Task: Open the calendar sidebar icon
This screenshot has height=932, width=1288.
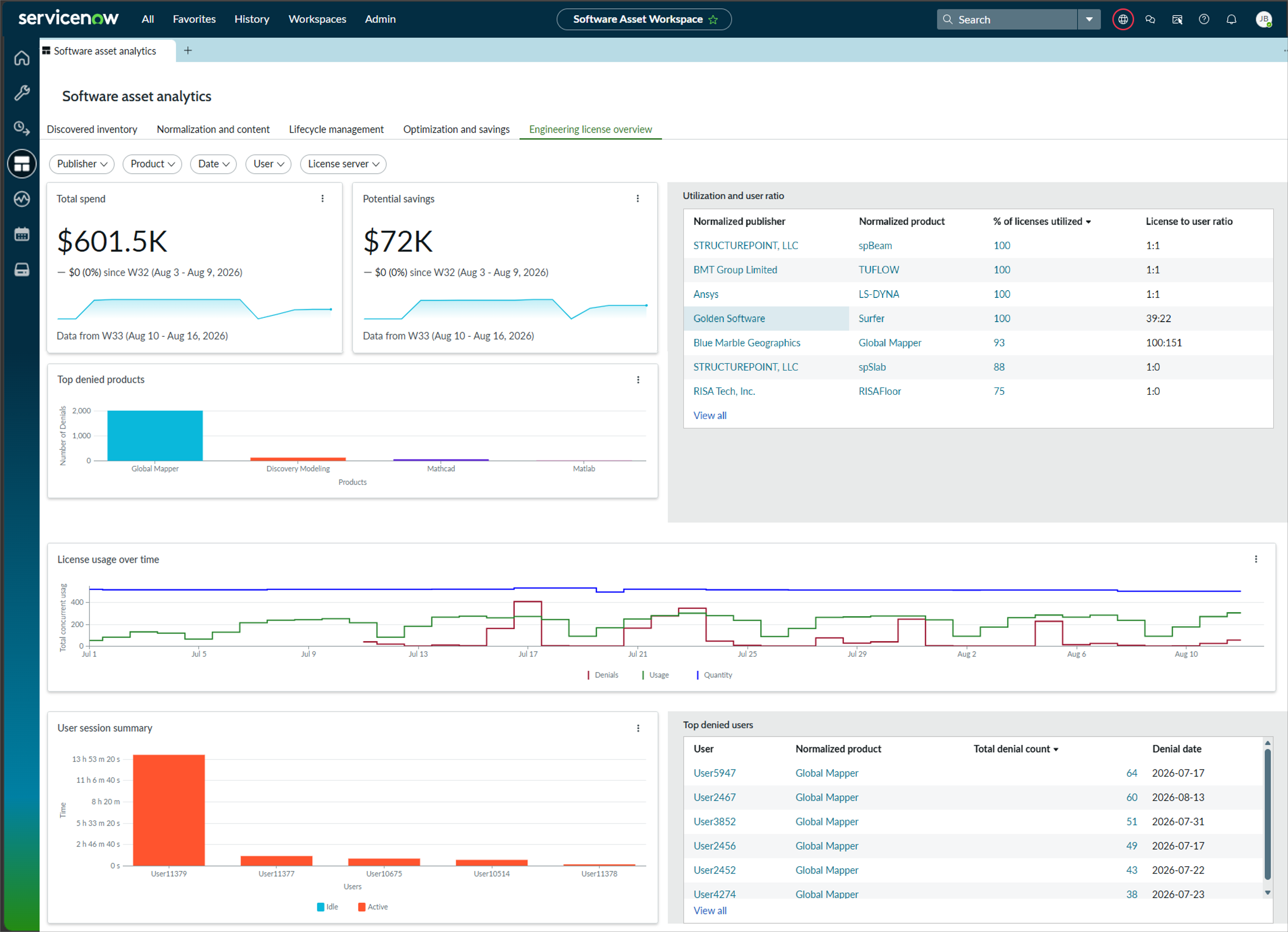Action: pos(22,234)
